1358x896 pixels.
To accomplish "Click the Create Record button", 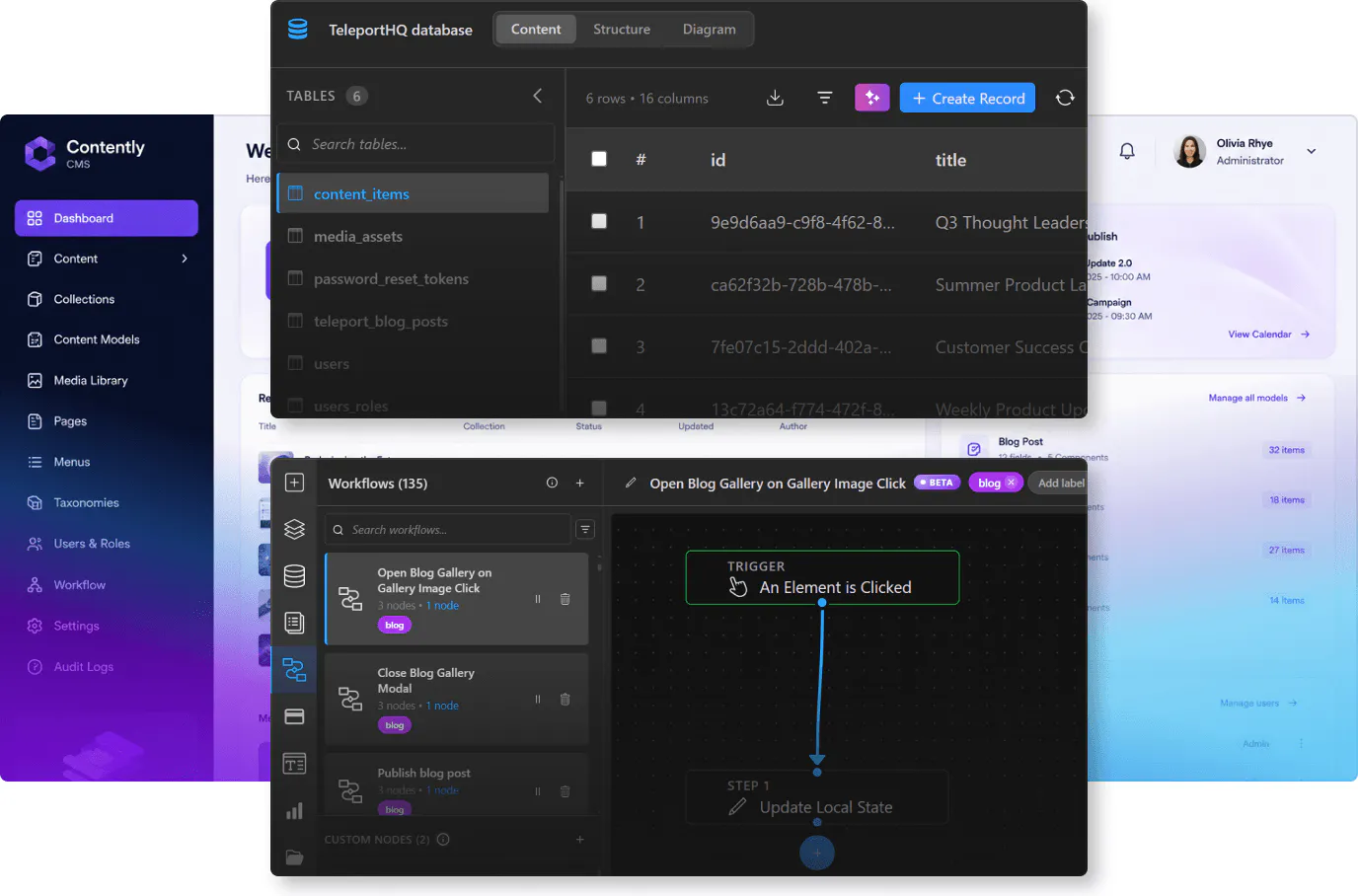I will pyautogui.click(x=967, y=98).
